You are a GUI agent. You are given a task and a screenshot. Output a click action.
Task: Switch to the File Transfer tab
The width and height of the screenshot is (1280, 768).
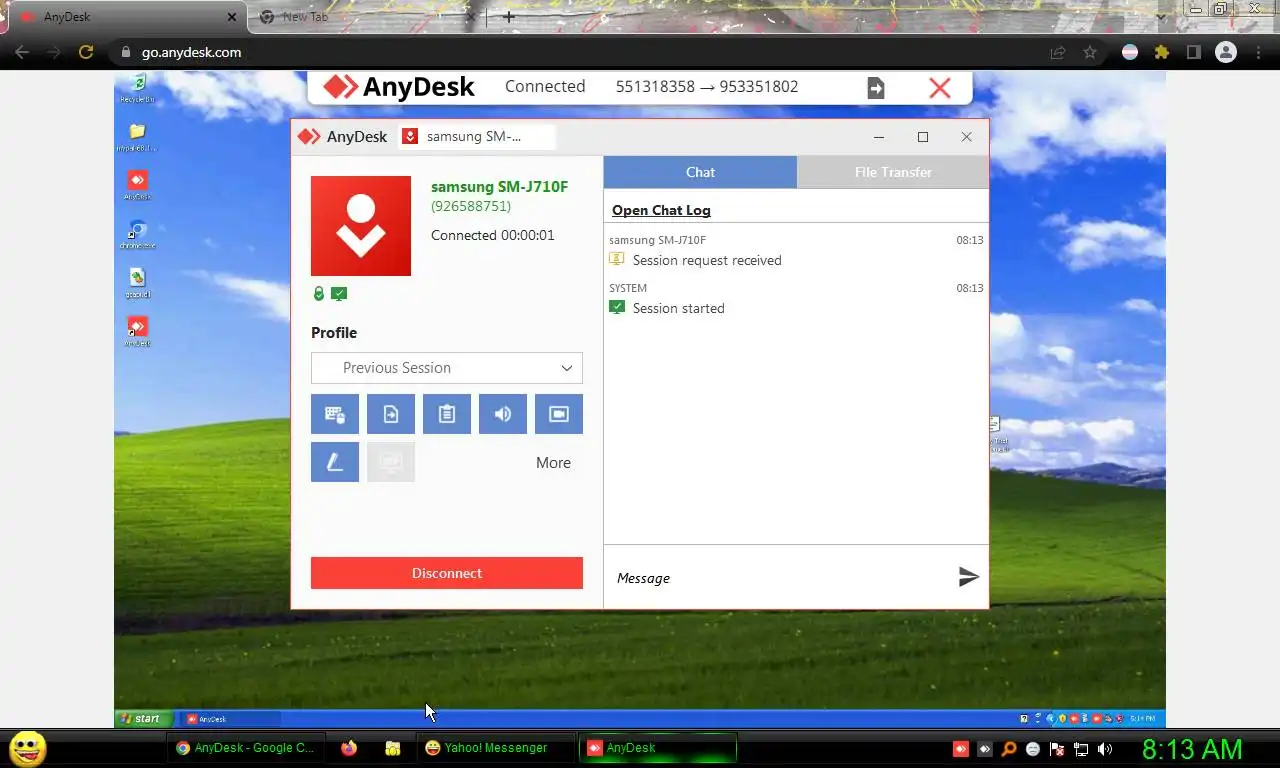(x=893, y=172)
